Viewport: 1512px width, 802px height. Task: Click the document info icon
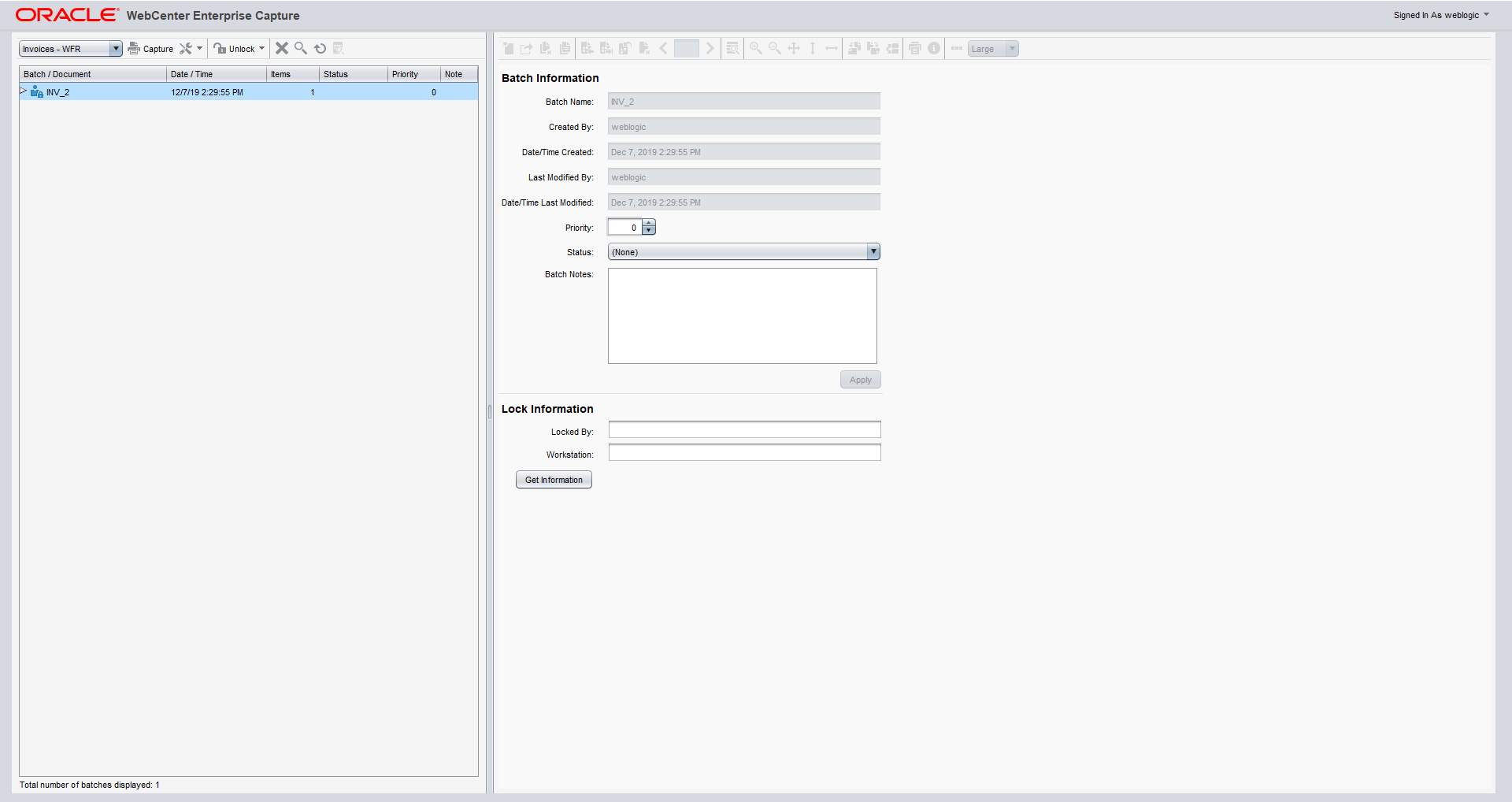coord(934,49)
